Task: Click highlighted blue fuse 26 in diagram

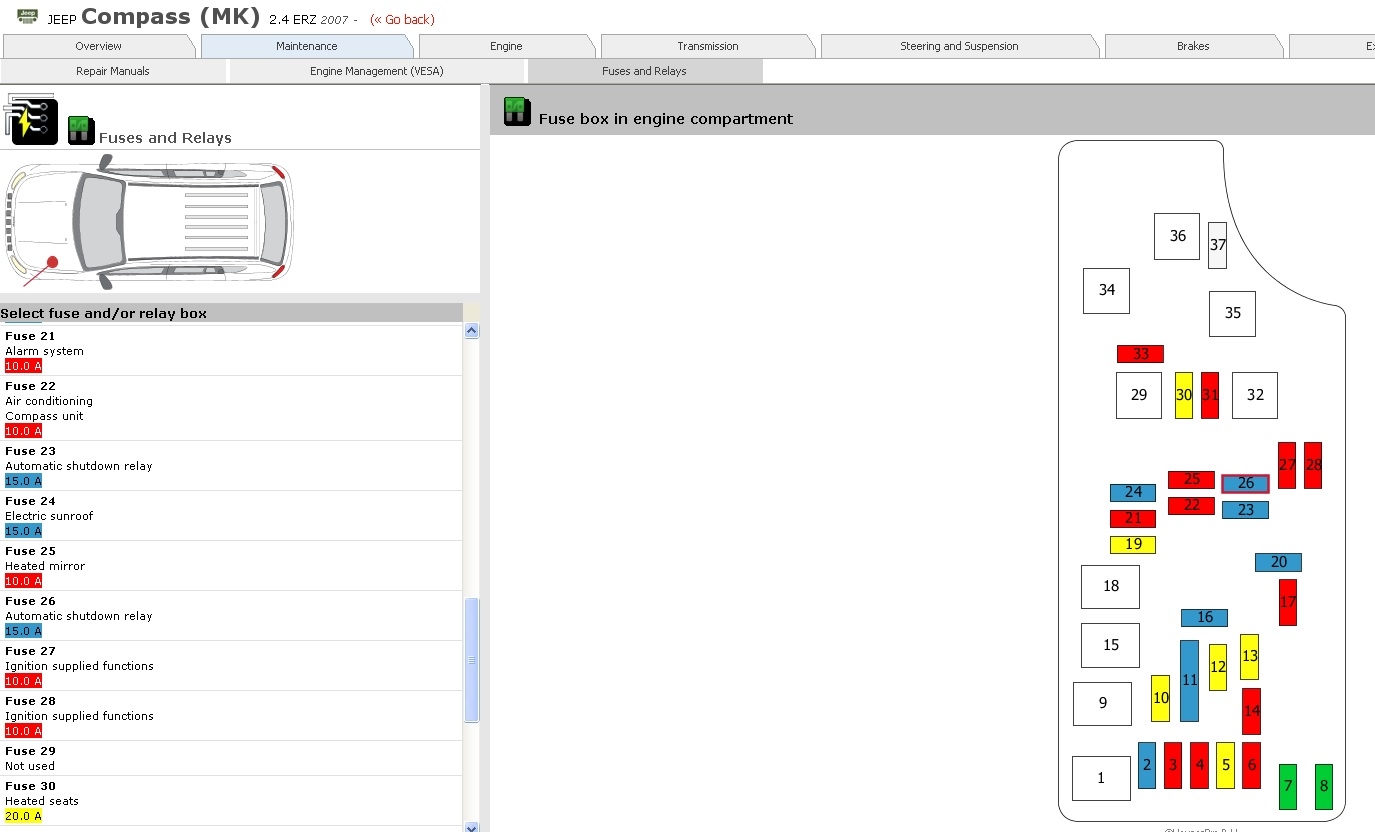Action: (x=1245, y=483)
